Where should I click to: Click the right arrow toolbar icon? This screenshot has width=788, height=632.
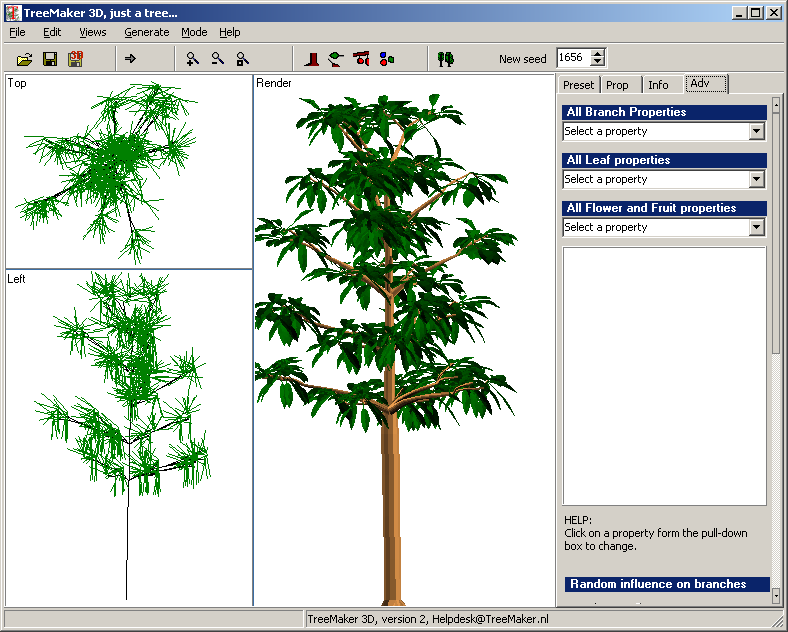[130, 59]
